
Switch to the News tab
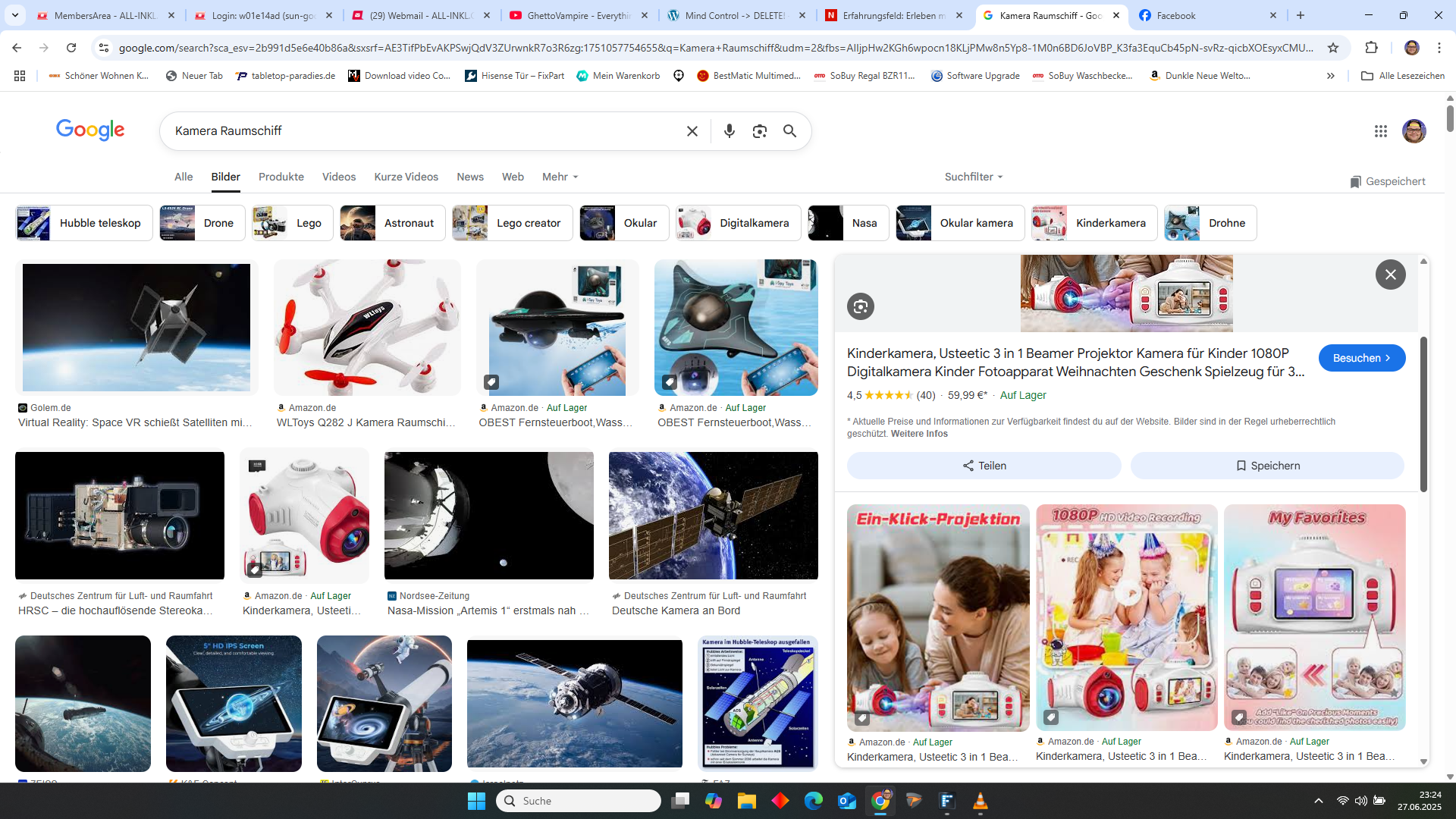(470, 177)
